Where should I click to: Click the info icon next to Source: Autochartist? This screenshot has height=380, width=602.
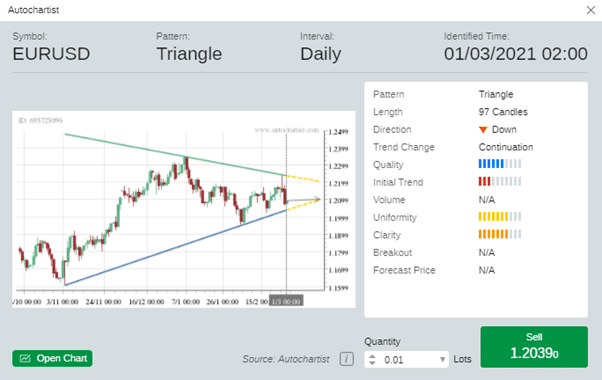click(346, 359)
